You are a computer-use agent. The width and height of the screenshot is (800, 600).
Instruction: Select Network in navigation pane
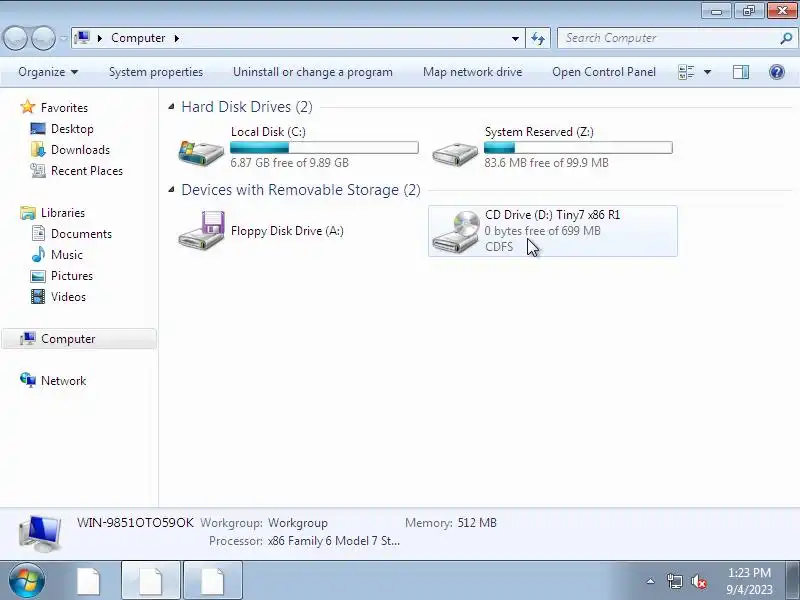[x=63, y=381]
